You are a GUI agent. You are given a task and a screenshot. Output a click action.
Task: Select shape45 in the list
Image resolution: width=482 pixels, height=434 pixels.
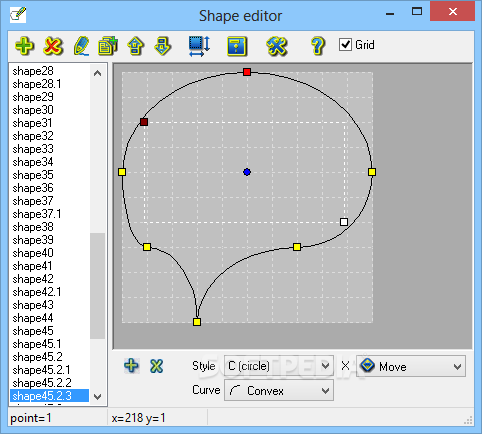point(33,331)
